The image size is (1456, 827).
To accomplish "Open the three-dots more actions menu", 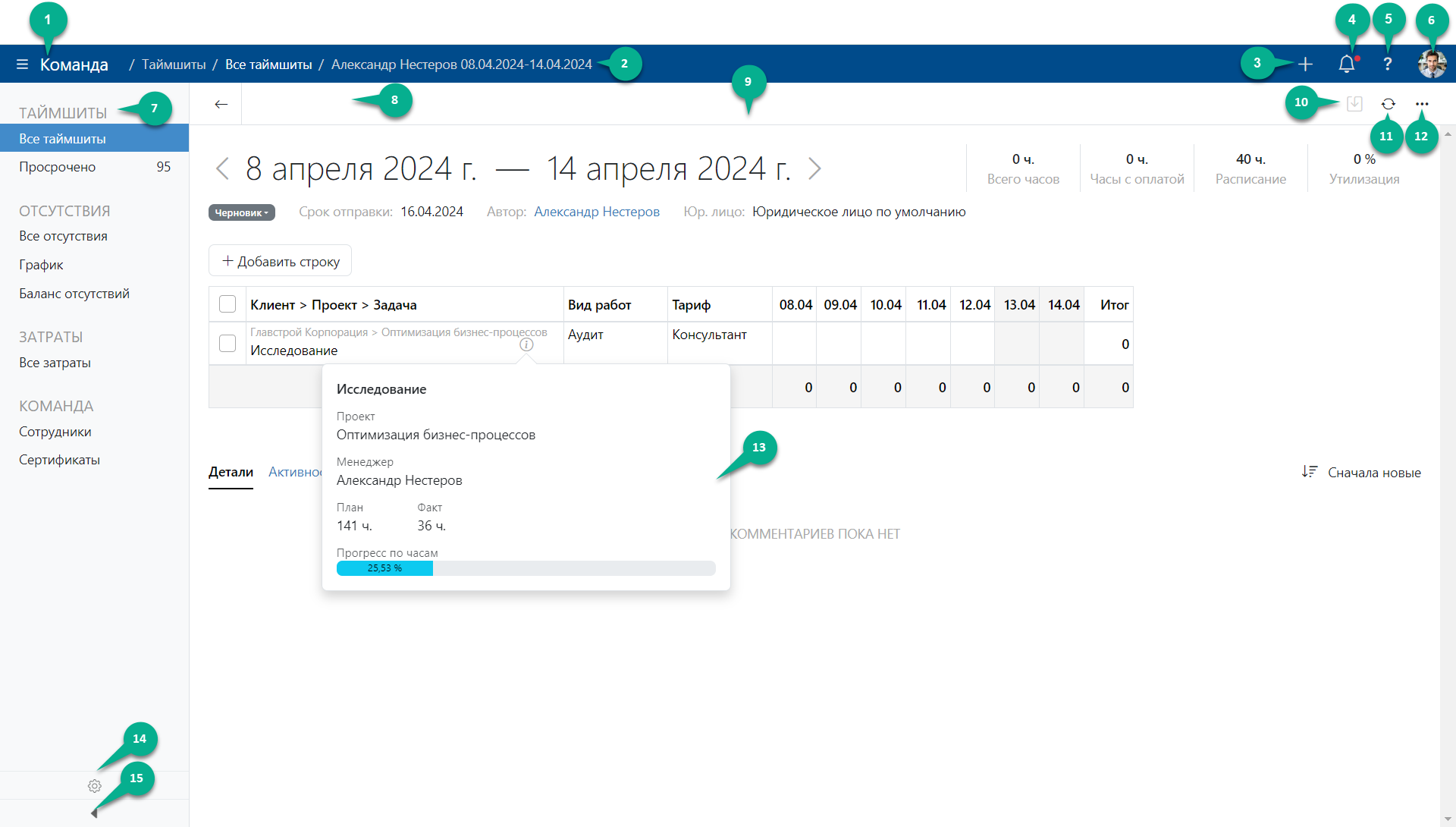I will pos(1422,104).
